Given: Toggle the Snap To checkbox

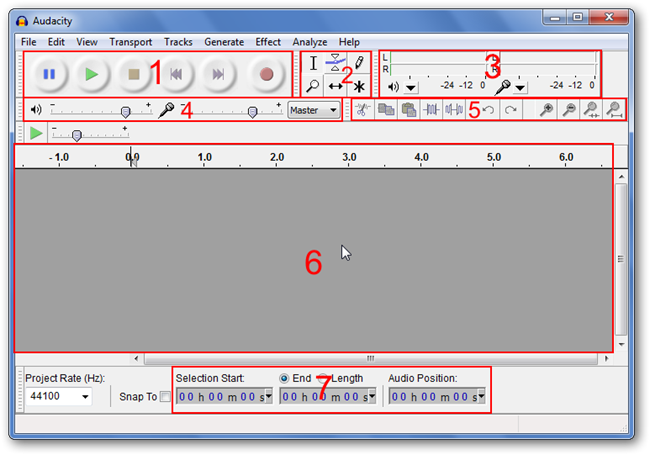Looking at the screenshot, I should tap(165, 397).
